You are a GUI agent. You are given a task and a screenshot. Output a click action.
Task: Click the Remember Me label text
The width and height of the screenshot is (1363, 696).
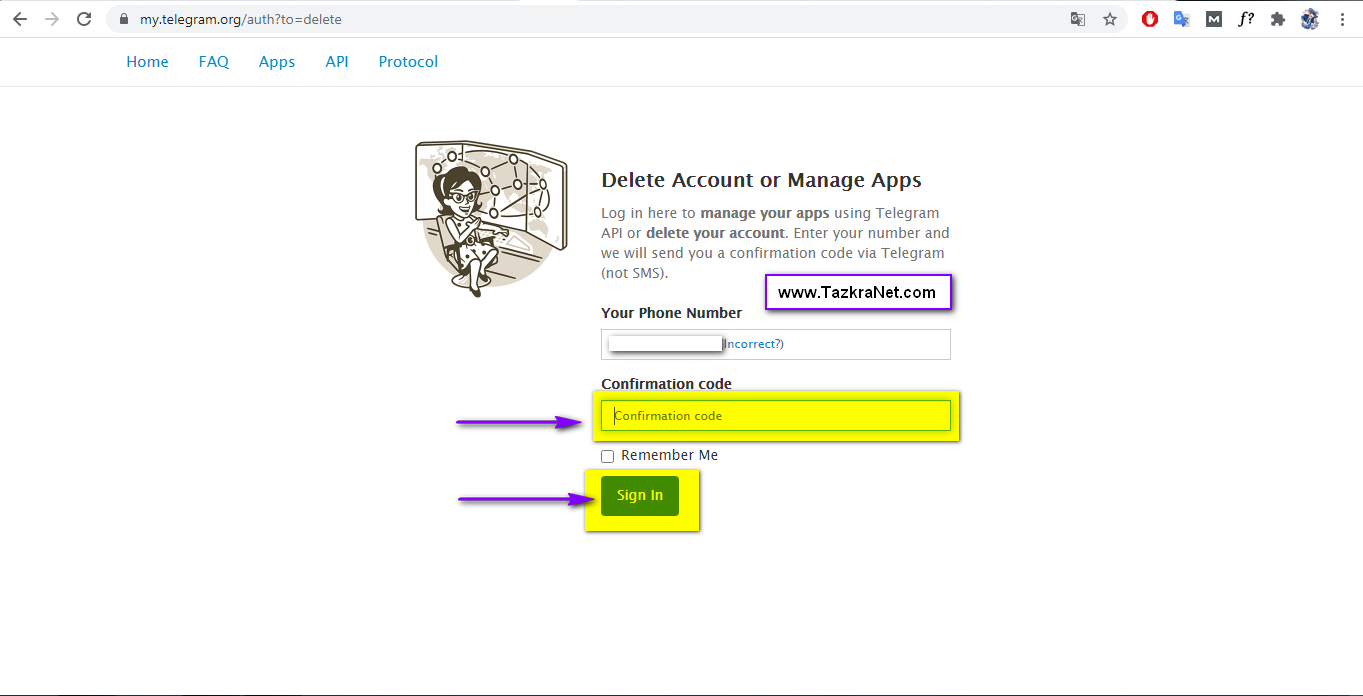(x=669, y=455)
